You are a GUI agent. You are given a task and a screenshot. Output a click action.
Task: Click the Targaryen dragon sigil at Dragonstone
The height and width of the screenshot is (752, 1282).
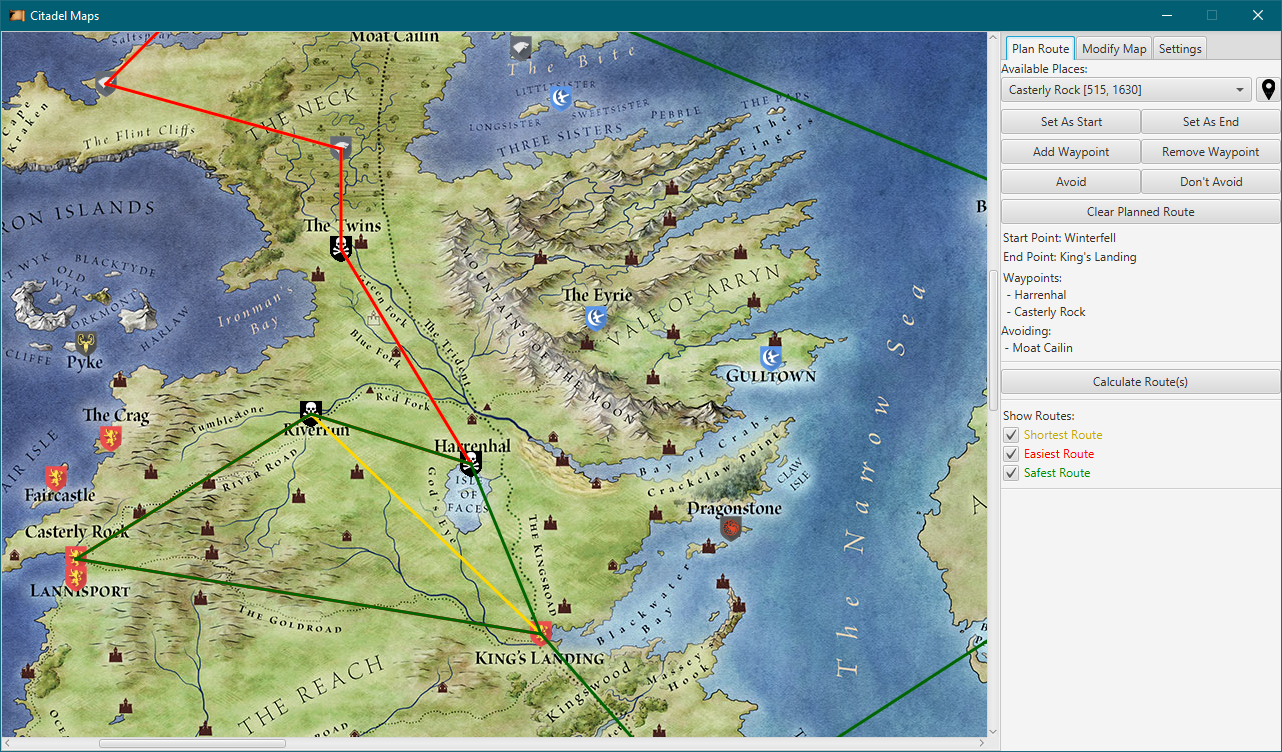(731, 529)
